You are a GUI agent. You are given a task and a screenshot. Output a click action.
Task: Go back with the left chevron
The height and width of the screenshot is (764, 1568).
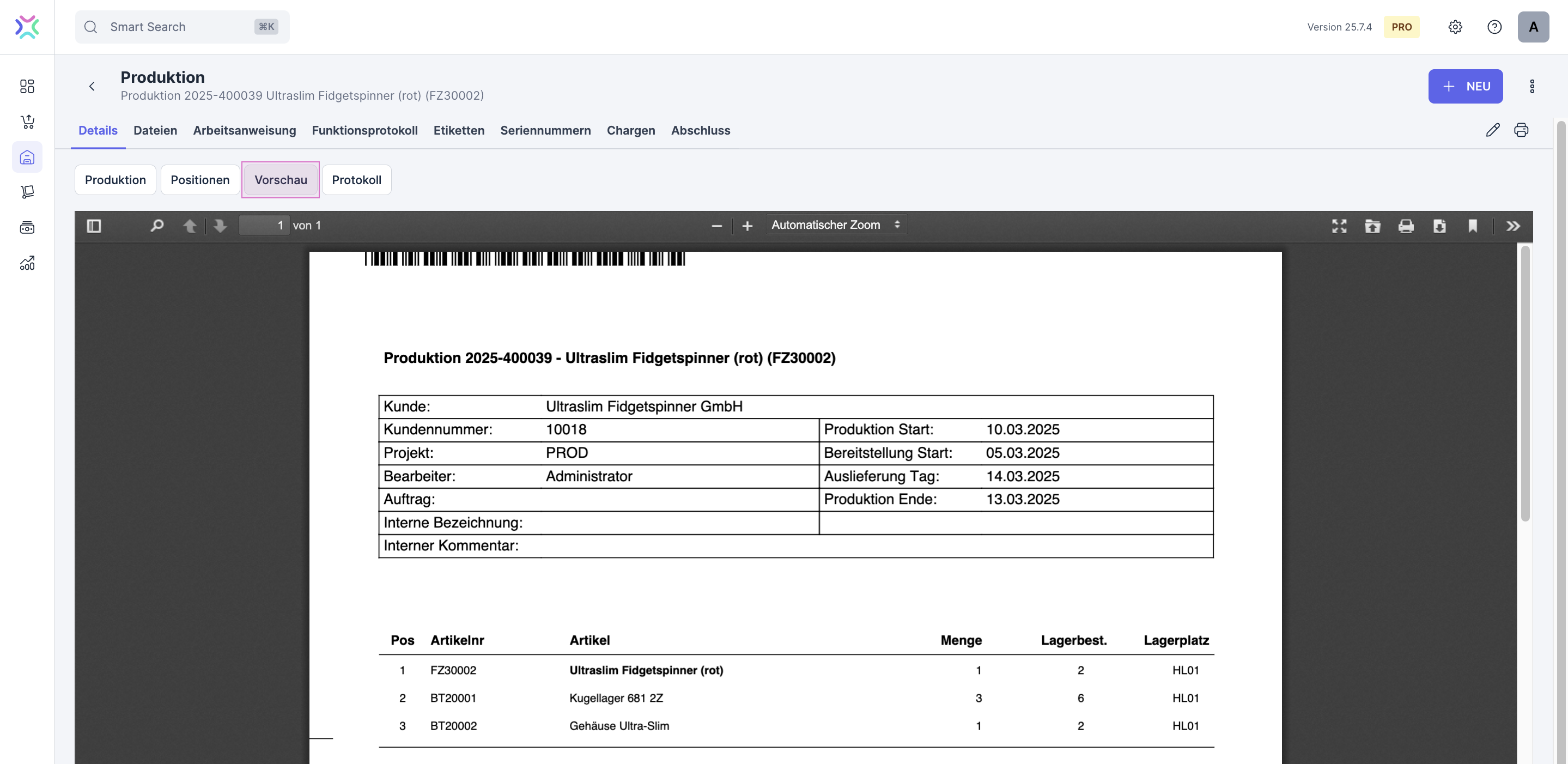(x=92, y=87)
